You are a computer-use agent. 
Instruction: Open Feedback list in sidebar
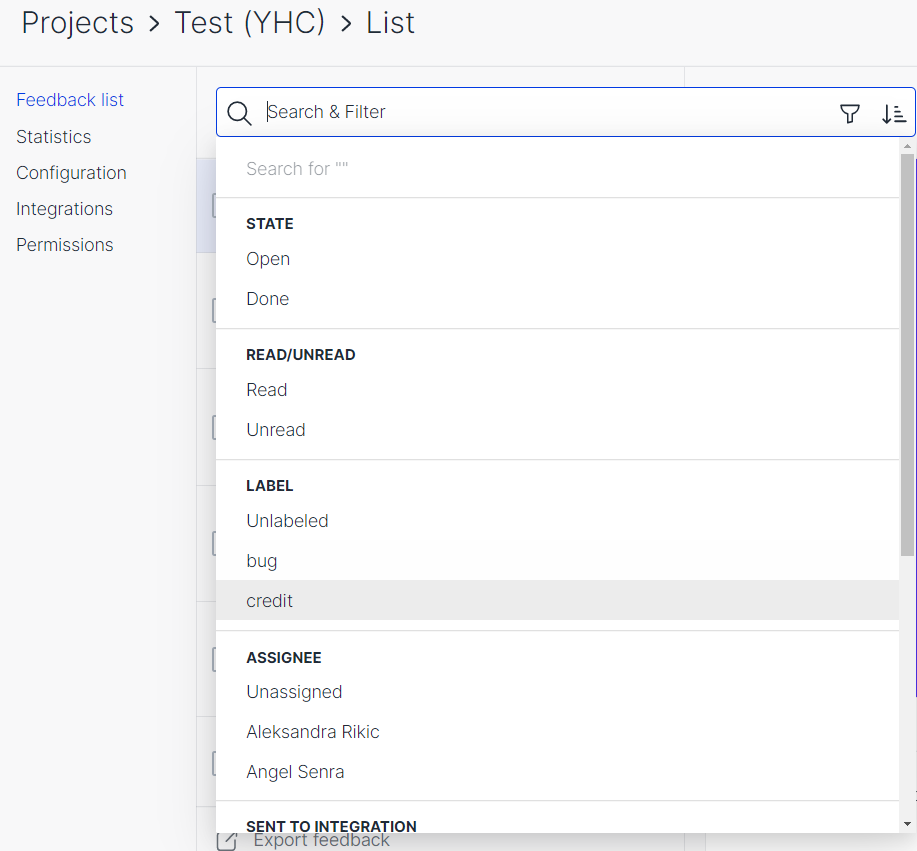click(x=70, y=100)
